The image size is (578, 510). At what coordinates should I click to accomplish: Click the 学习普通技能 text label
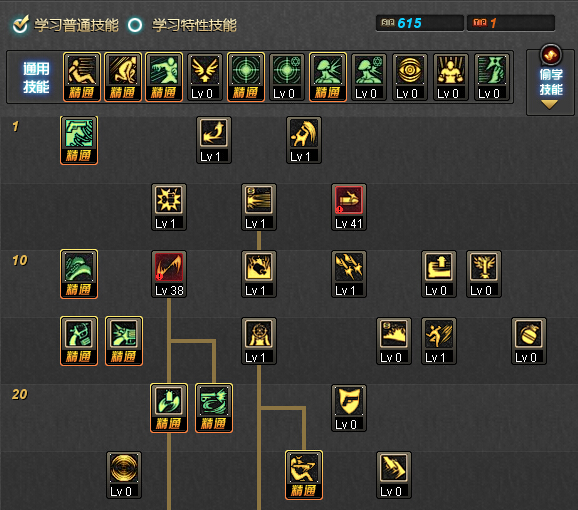click(x=76, y=25)
